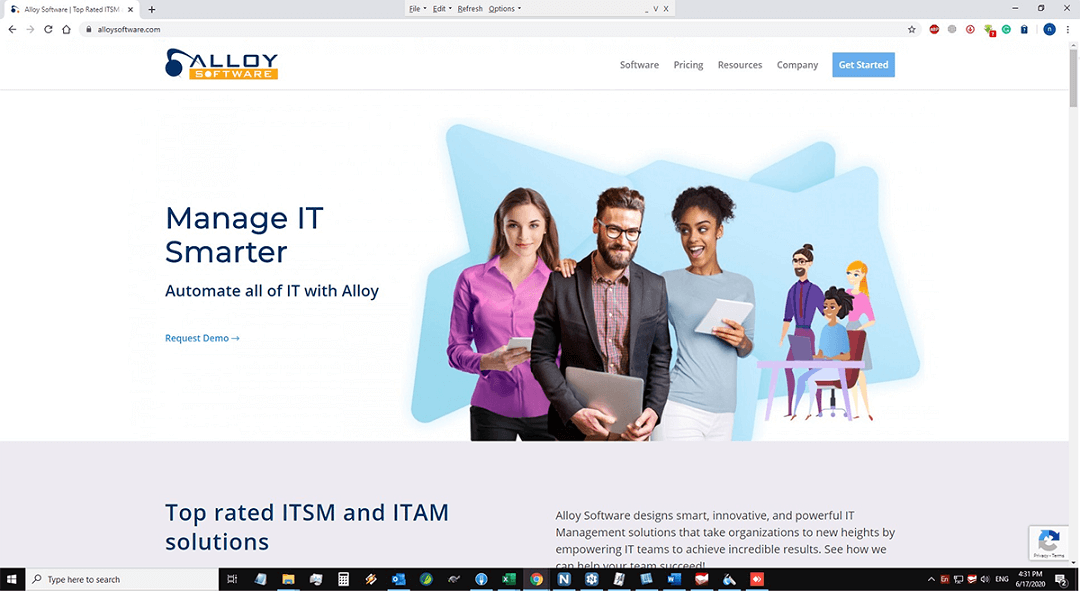Click the volume icon in system tray
The height and width of the screenshot is (591, 1080).
click(x=985, y=579)
